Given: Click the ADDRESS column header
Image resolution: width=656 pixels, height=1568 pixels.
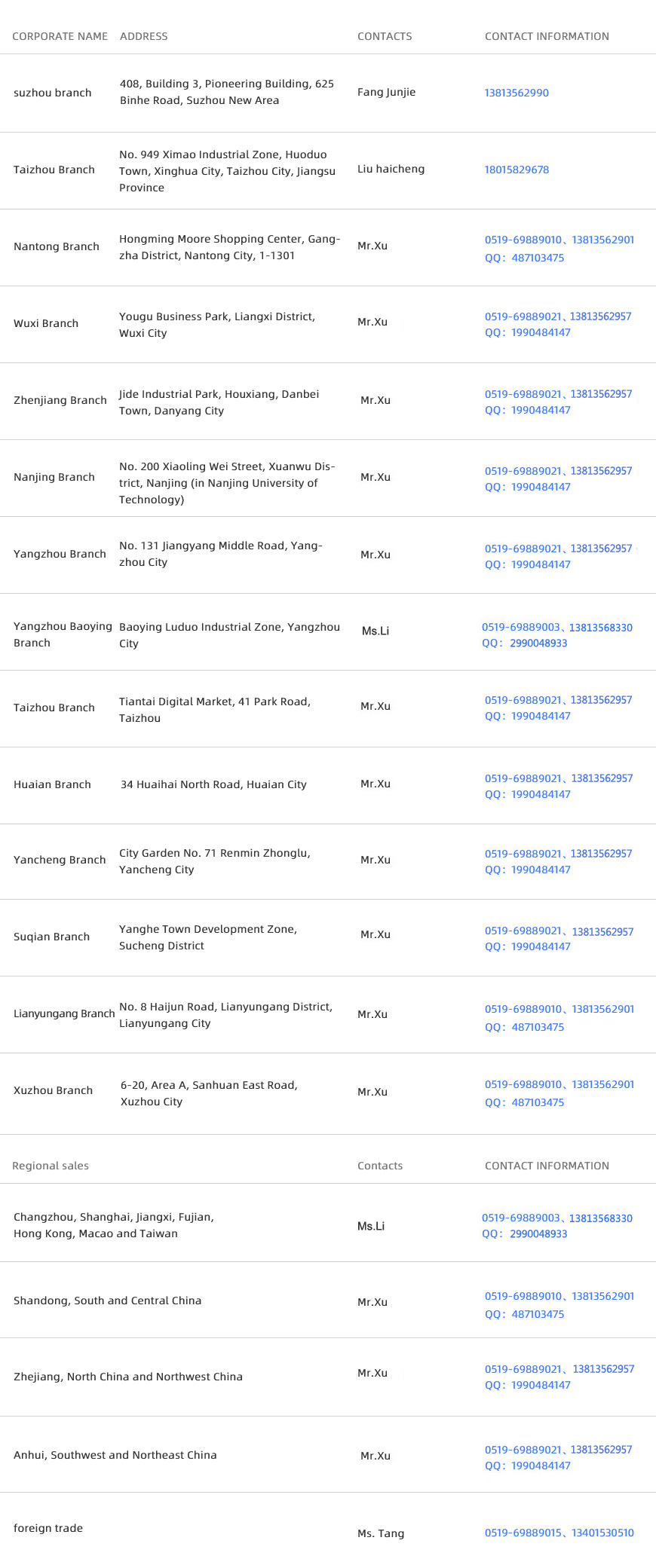Looking at the screenshot, I should pyautogui.click(x=143, y=36).
